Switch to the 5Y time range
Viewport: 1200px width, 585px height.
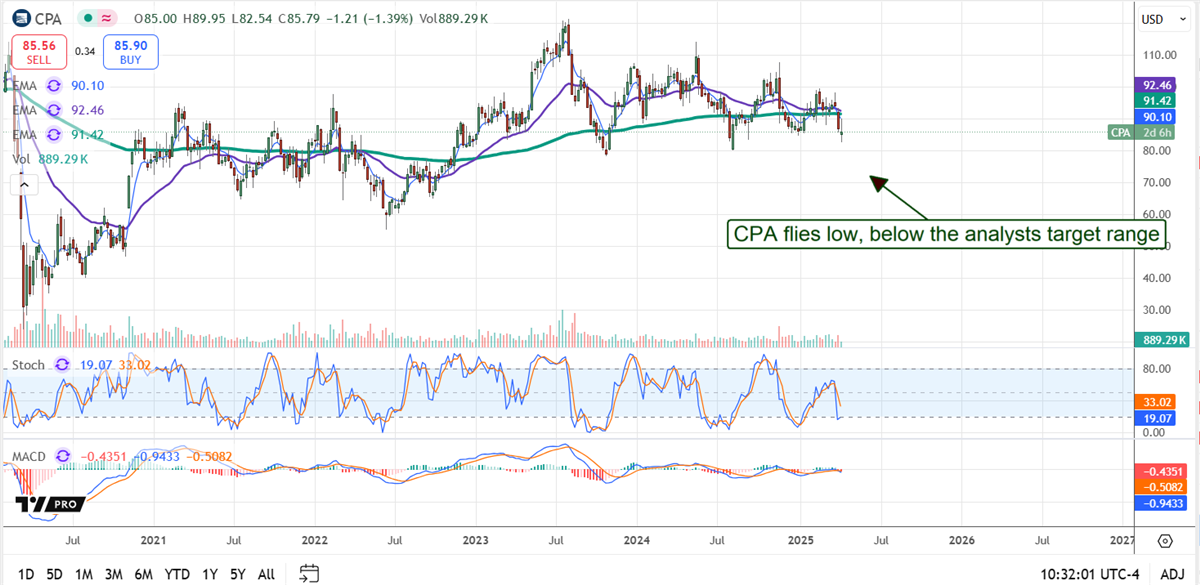238,574
